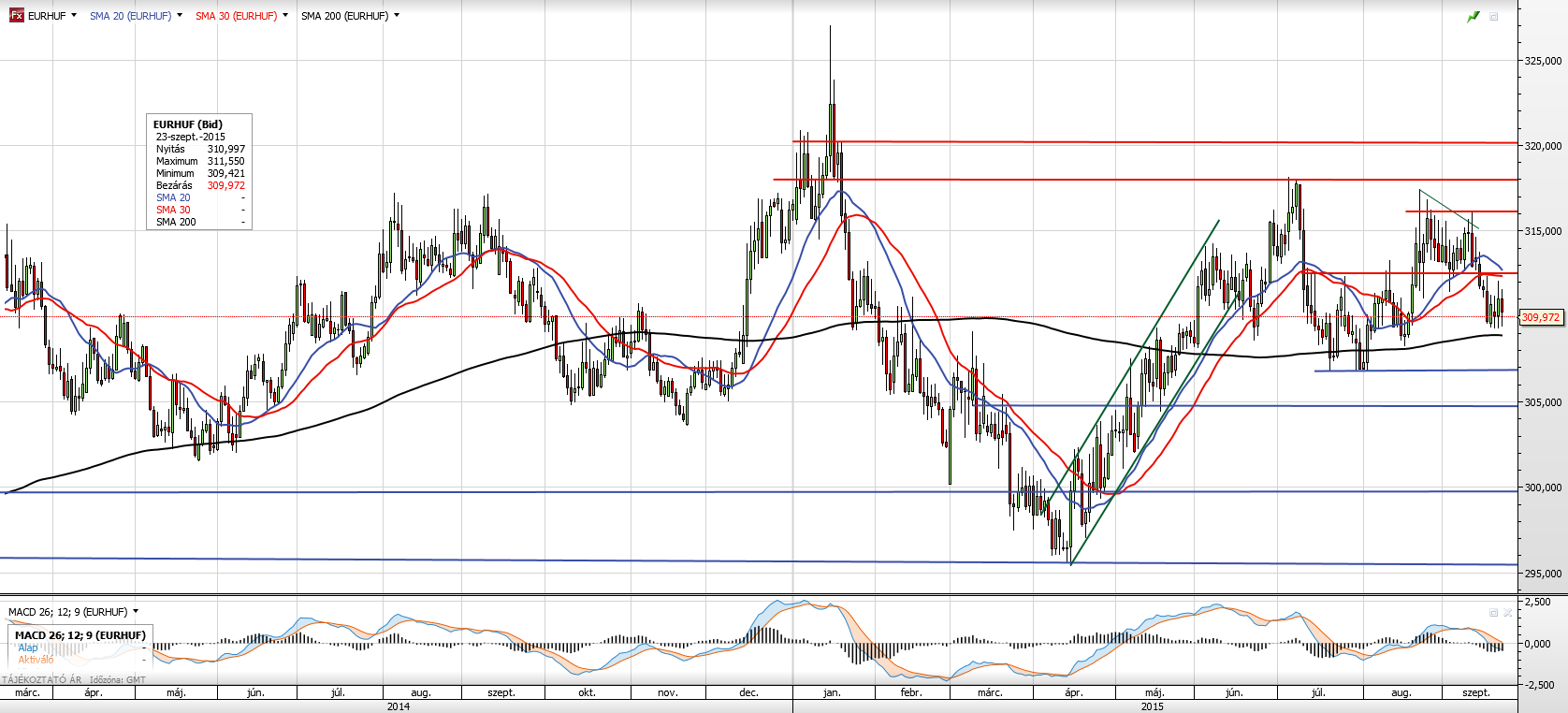Click the Nyitás value 310,997
The image size is (1568, 713).
pos(226,149)
